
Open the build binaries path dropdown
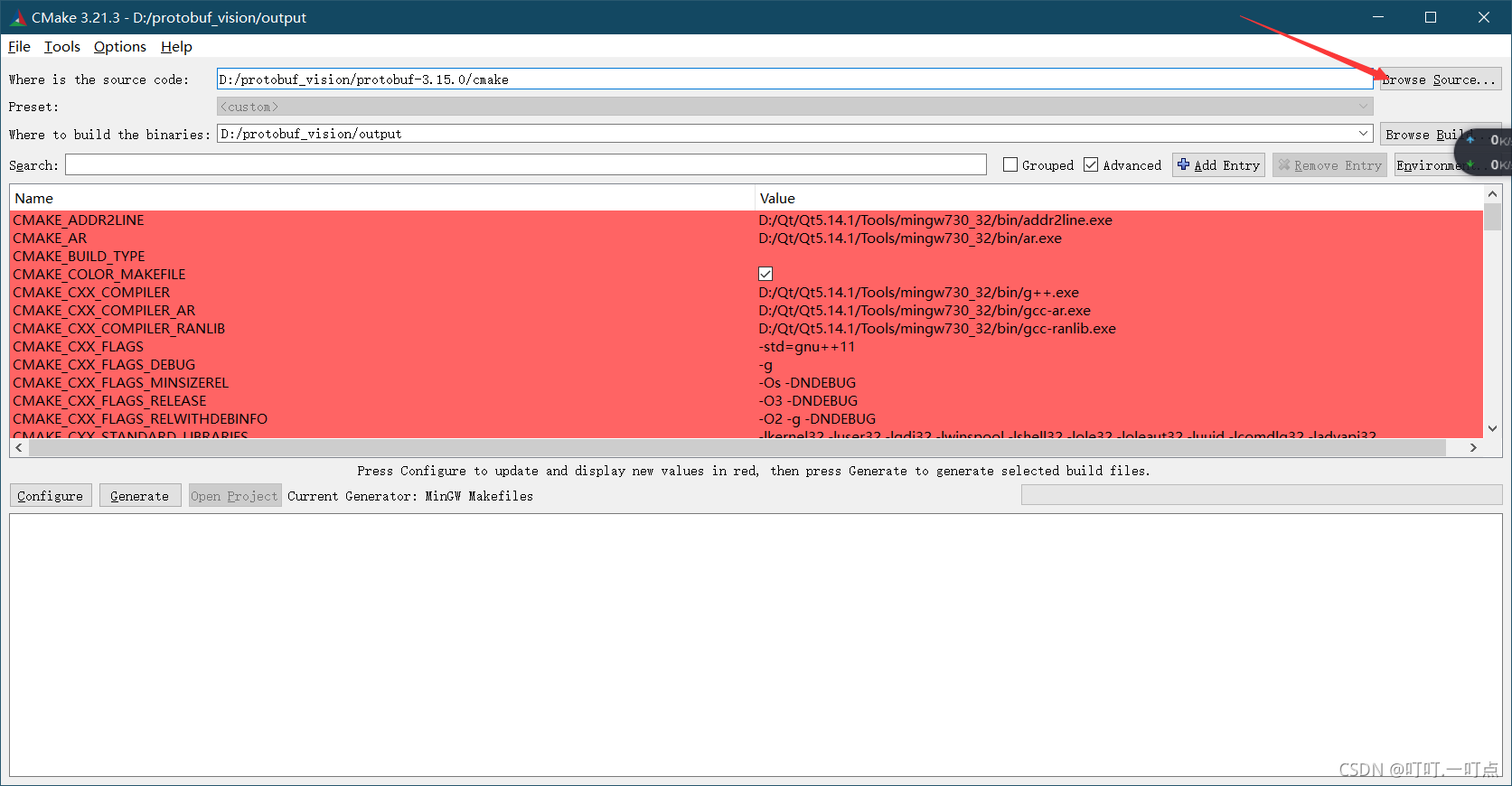point(1364,134)
